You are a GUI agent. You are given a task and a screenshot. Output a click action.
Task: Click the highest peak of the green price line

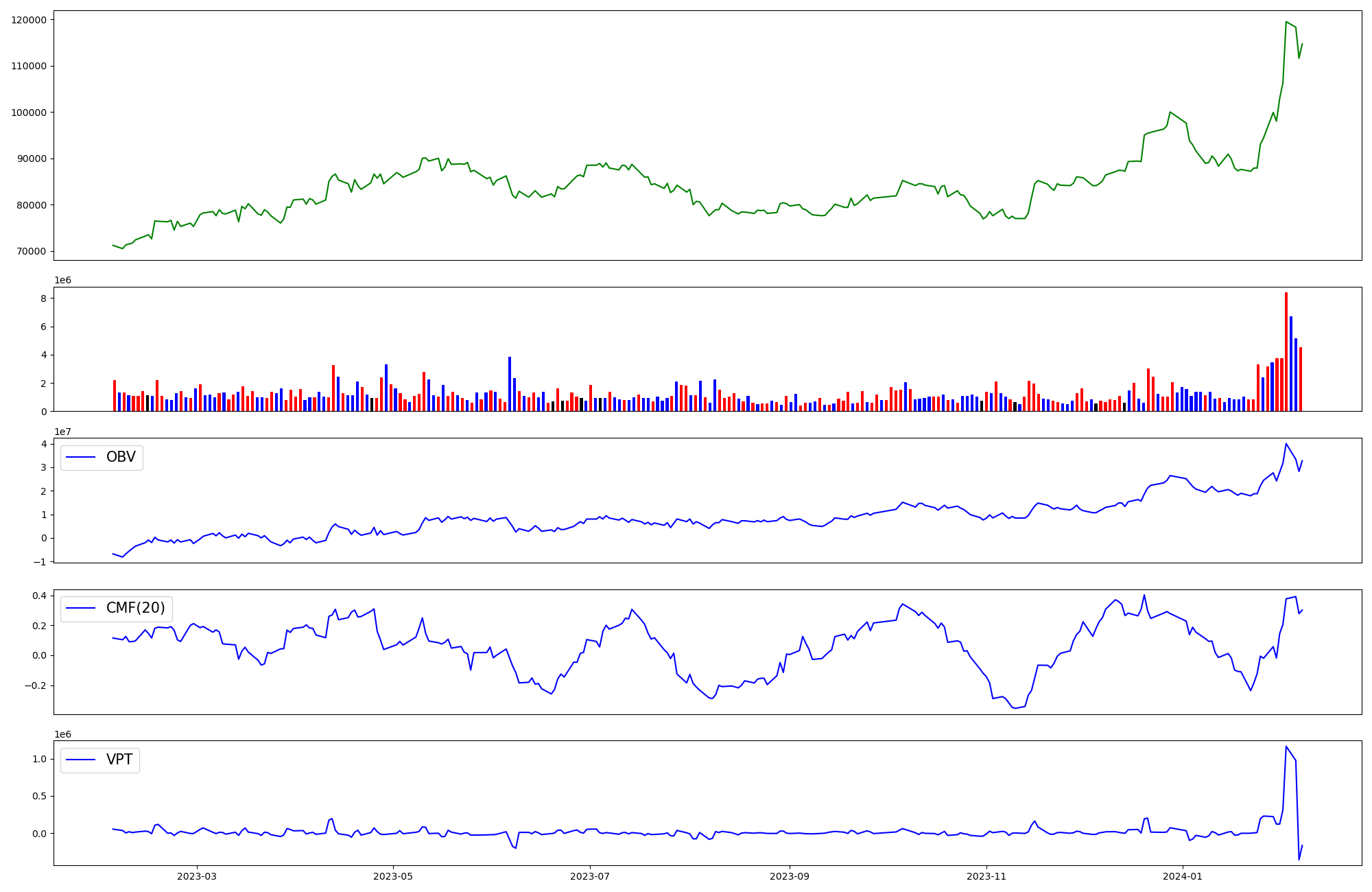pos(1286,22)
